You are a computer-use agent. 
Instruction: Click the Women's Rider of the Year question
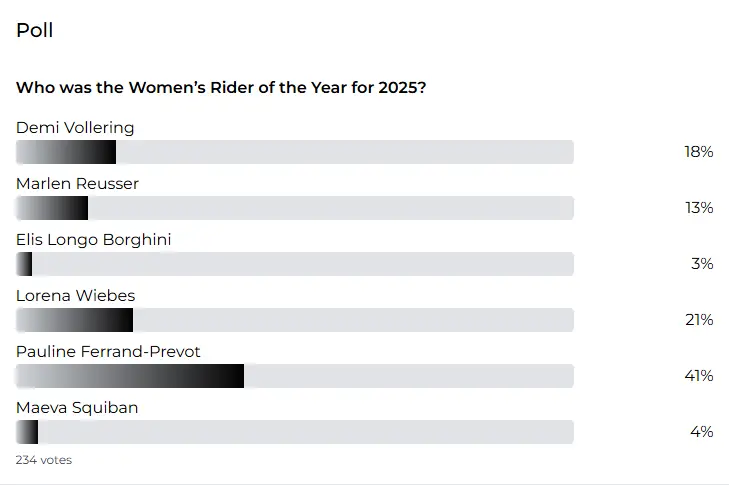pos(221,87)
